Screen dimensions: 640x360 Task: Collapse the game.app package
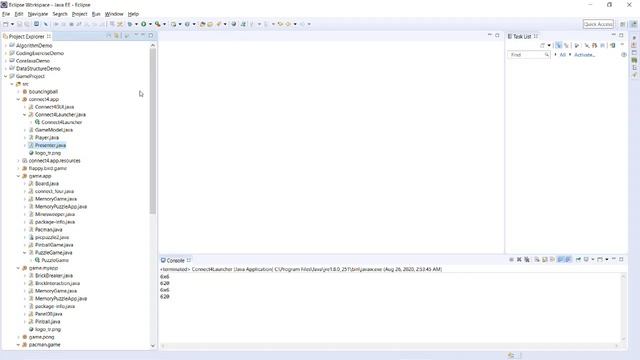18,176
